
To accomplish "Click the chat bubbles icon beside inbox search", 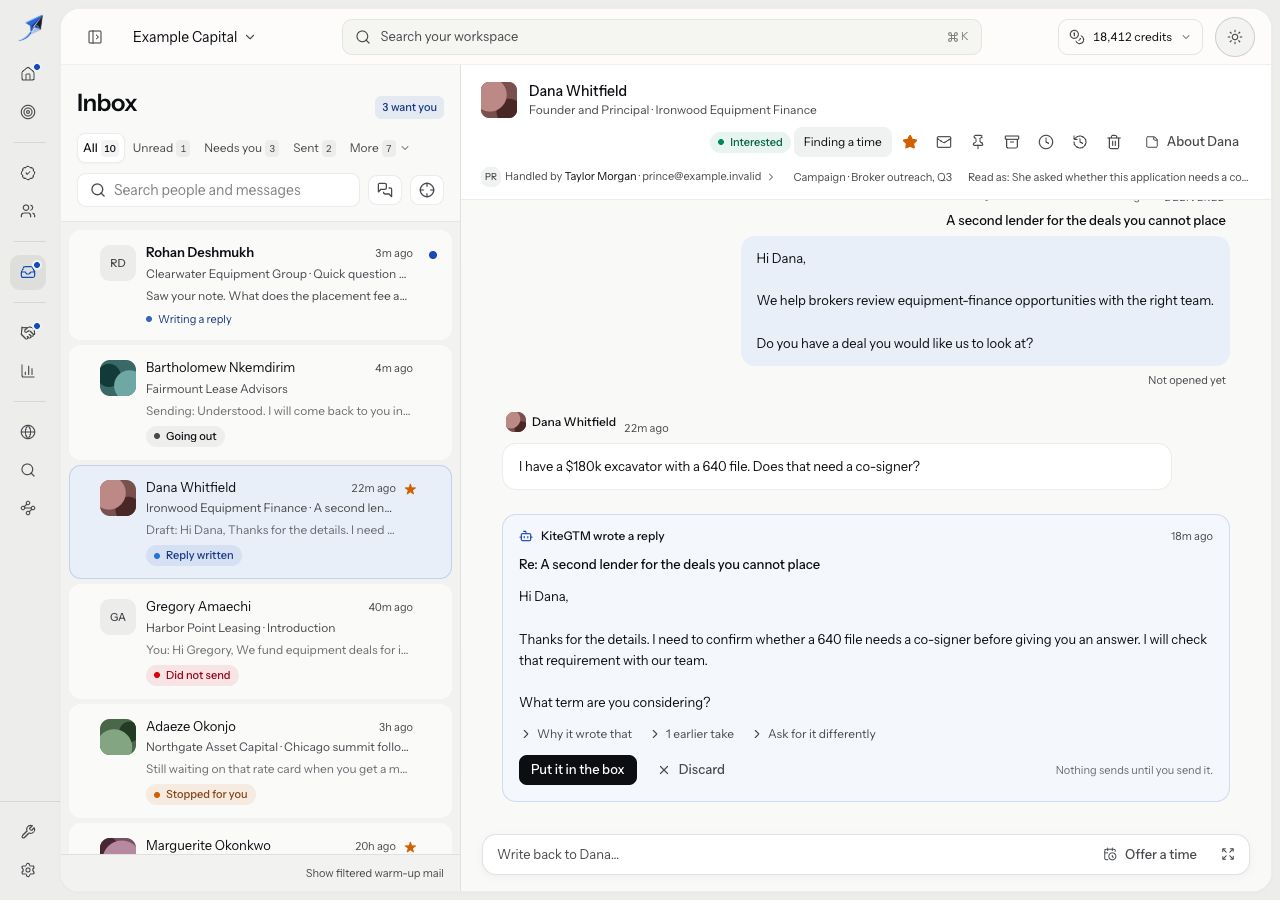I will pos(385,190).
